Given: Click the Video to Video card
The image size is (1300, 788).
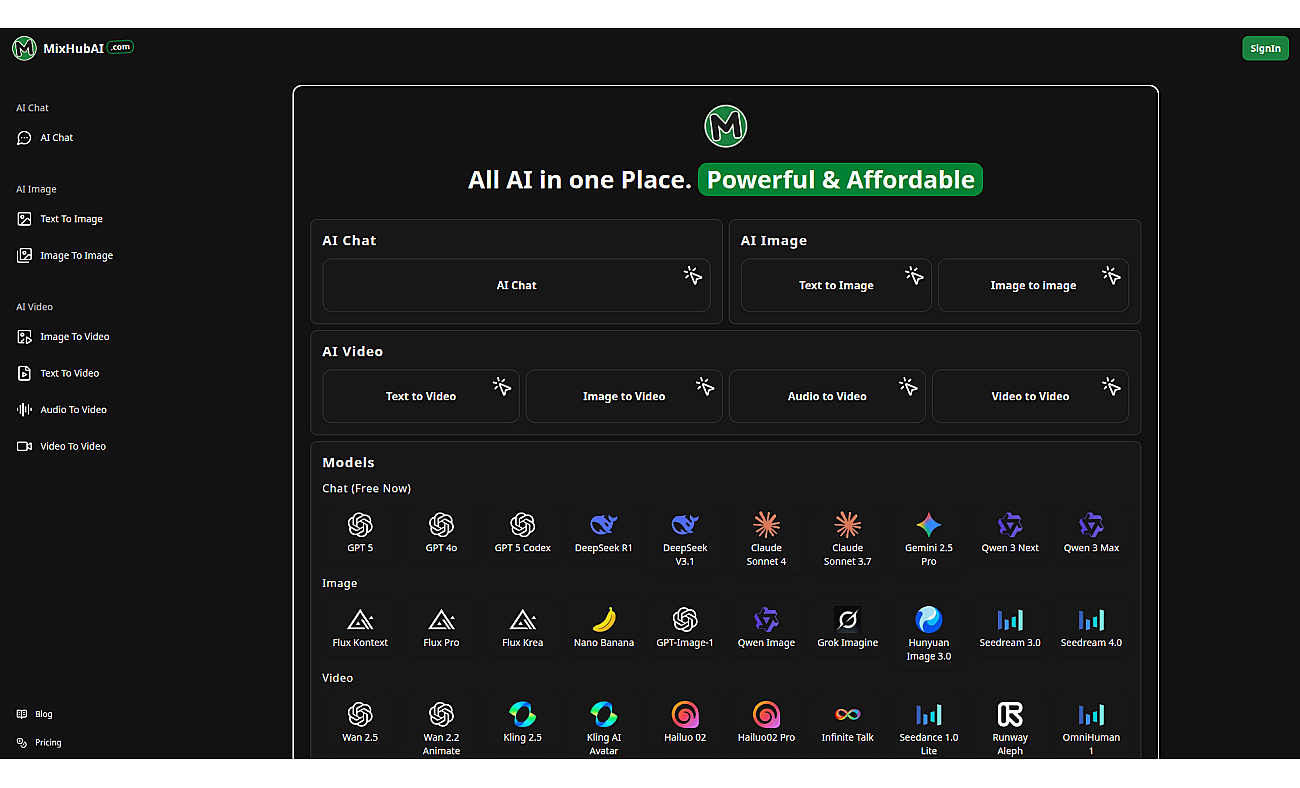Looking at the screenshot, I should click(1030, 396).
